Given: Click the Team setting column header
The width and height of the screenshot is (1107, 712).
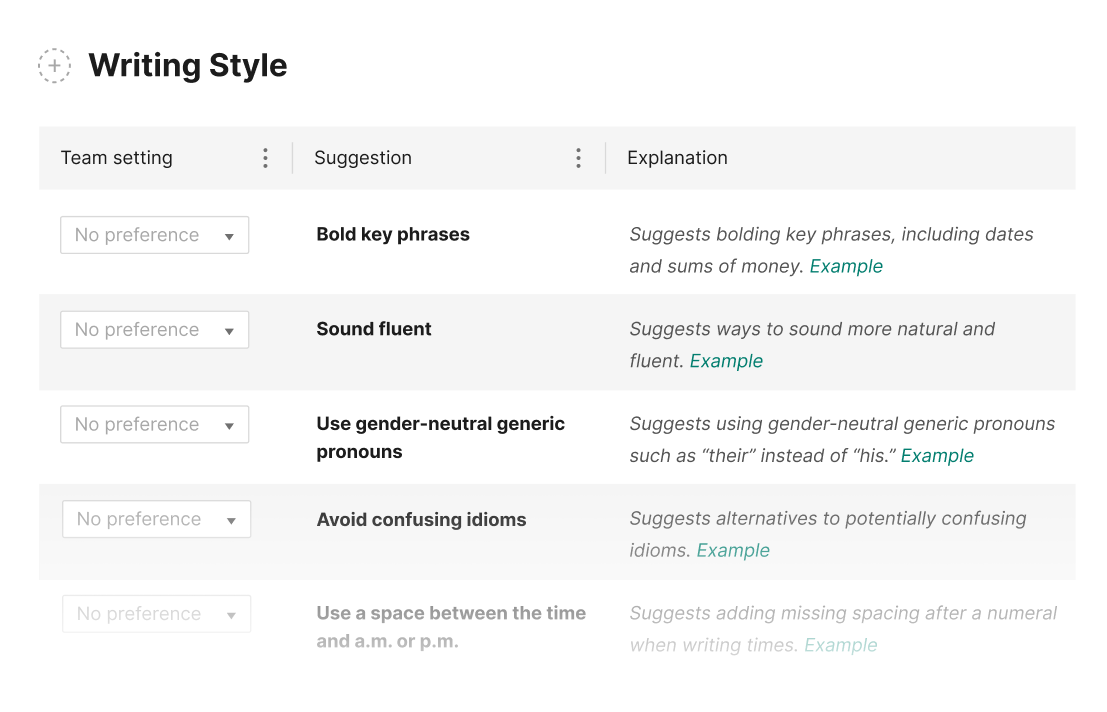Looking at the screenshot, I should pyautogui.click(x=116, y=157).
